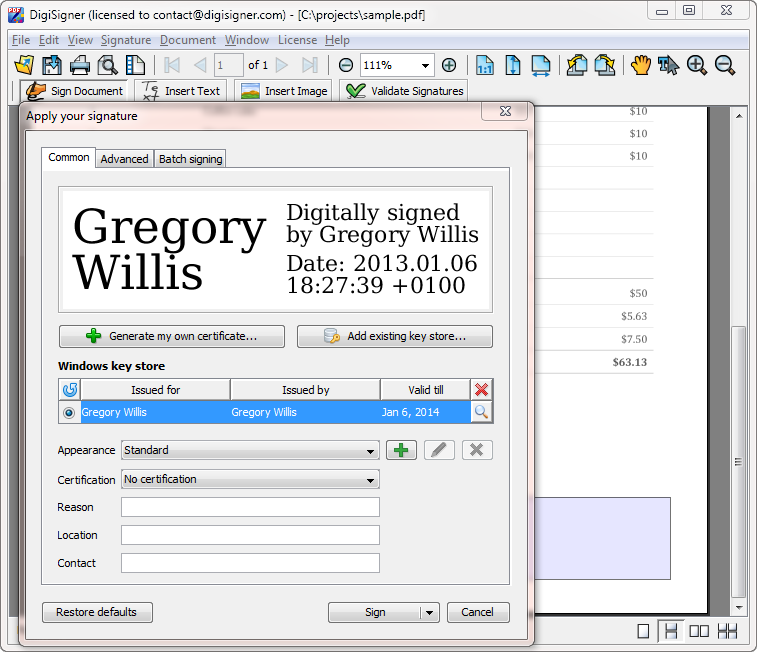Click the document vertical scrollbar thumb

pyautogui.click(x=738, y=462)
